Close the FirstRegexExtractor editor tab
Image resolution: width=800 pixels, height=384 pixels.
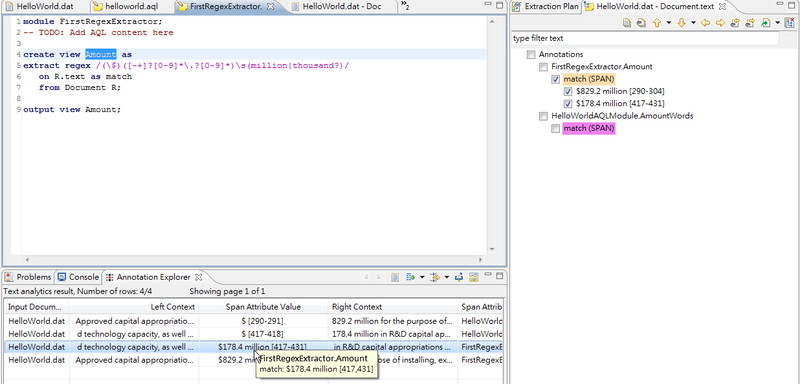pyautogui.click(x=271, y=7)
